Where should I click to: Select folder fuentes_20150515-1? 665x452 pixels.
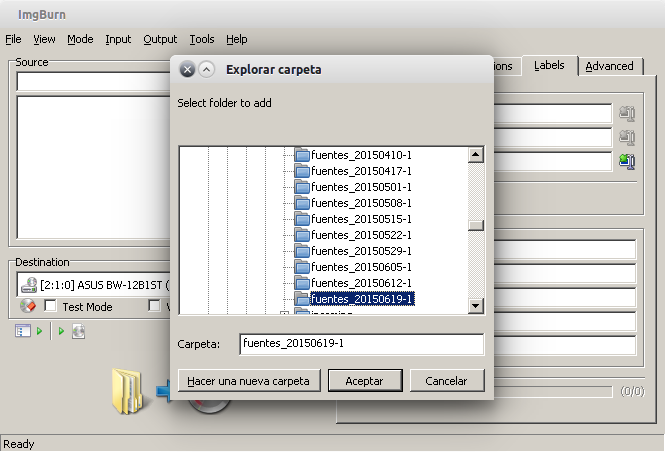point(361,219)
